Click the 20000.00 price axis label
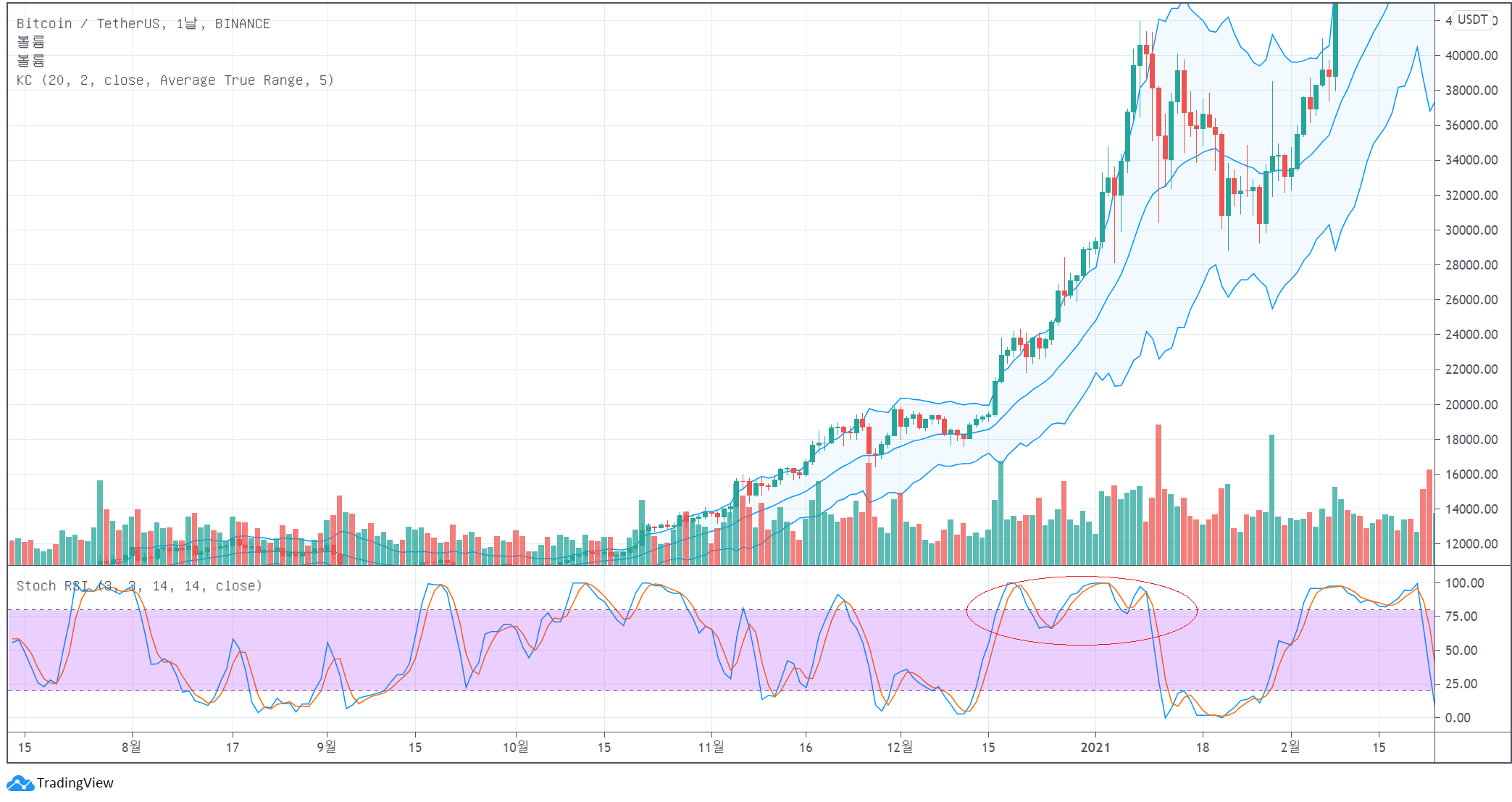Image resolution: width=1512 pixels, height=802 pixels. 1471,405
